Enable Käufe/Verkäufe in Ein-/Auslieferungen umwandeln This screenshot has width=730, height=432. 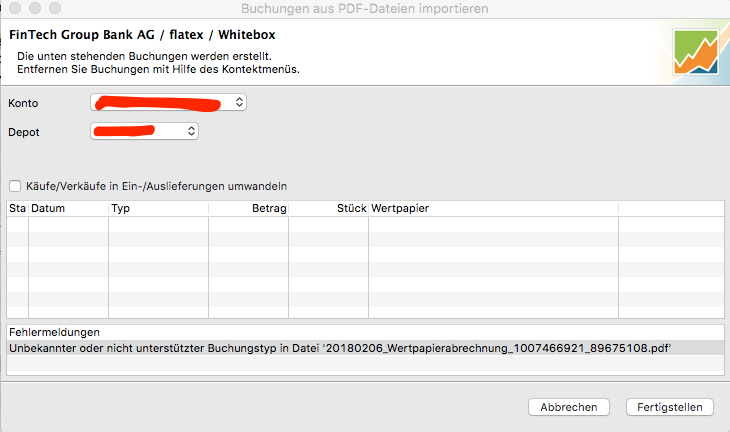[15, 186]
